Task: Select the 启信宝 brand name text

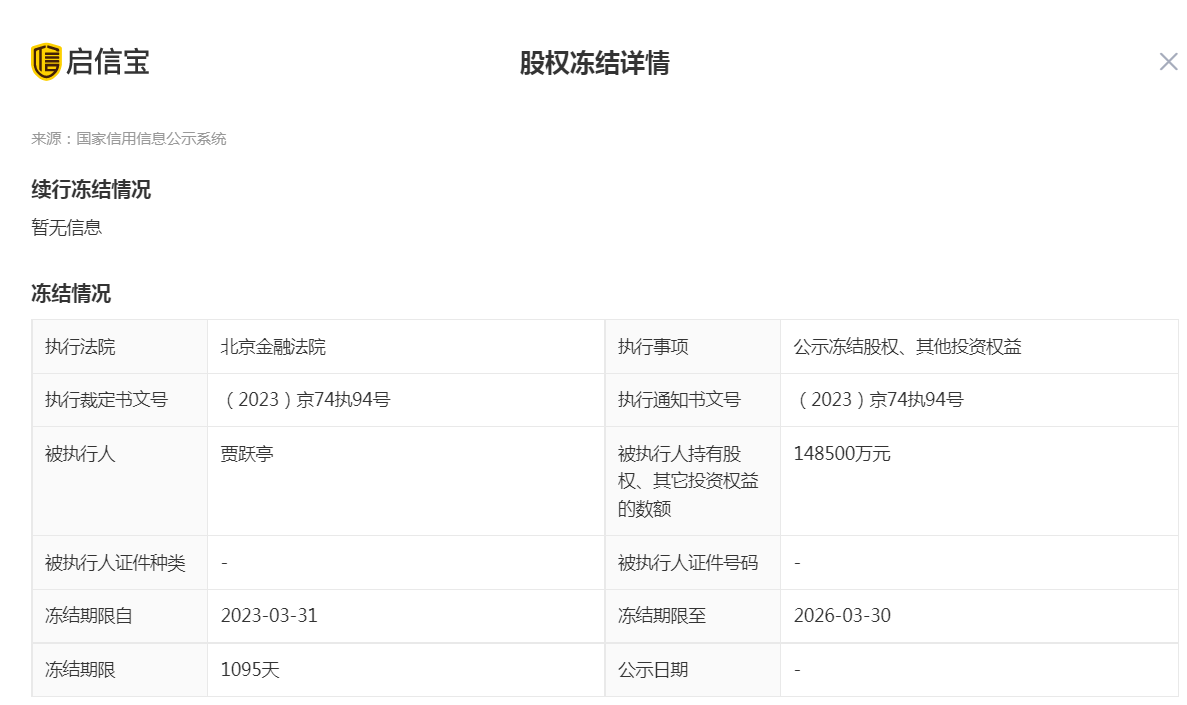Action: coord(108,62)
